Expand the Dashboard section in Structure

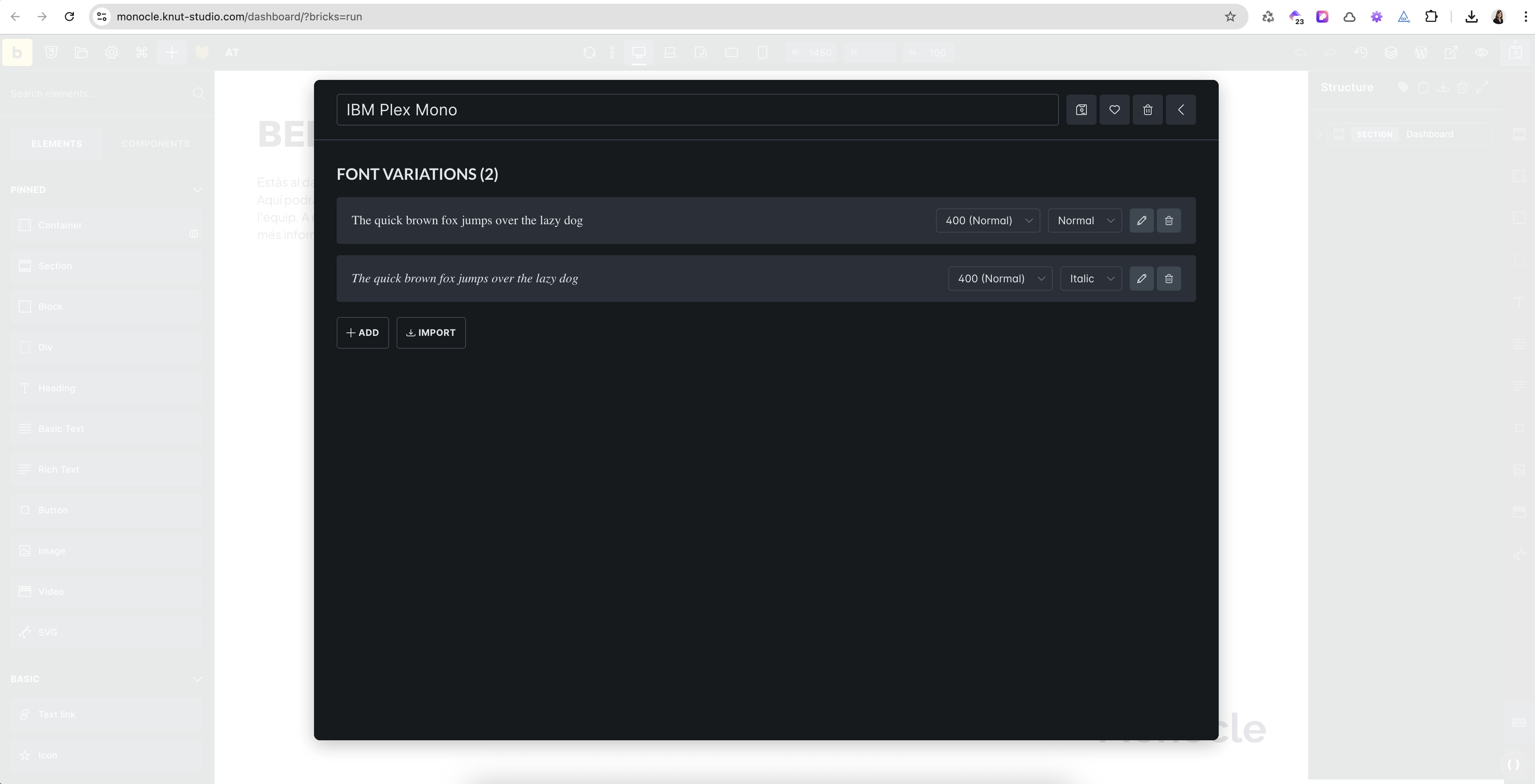click(x=1319, y=134)
